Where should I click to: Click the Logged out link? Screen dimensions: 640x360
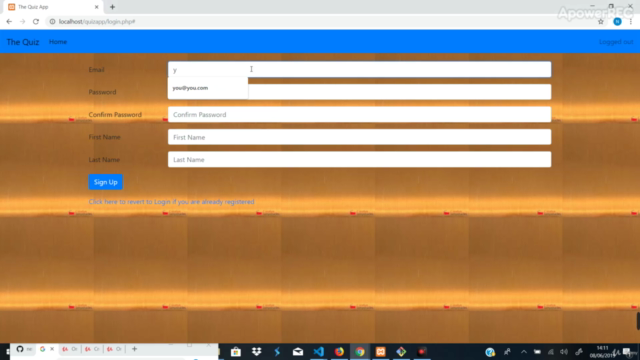(616, 42)
